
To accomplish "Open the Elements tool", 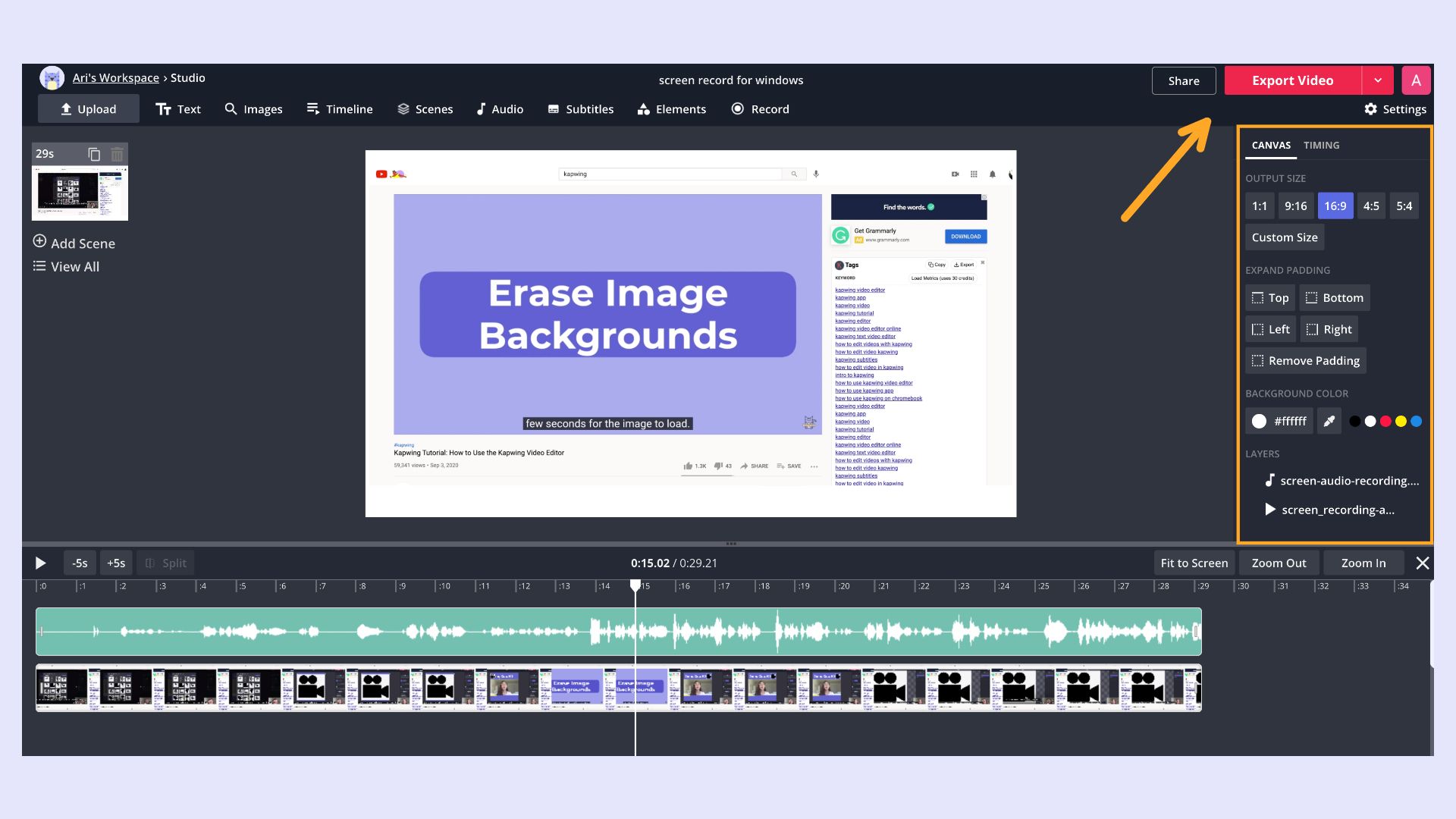I will 671,109.
